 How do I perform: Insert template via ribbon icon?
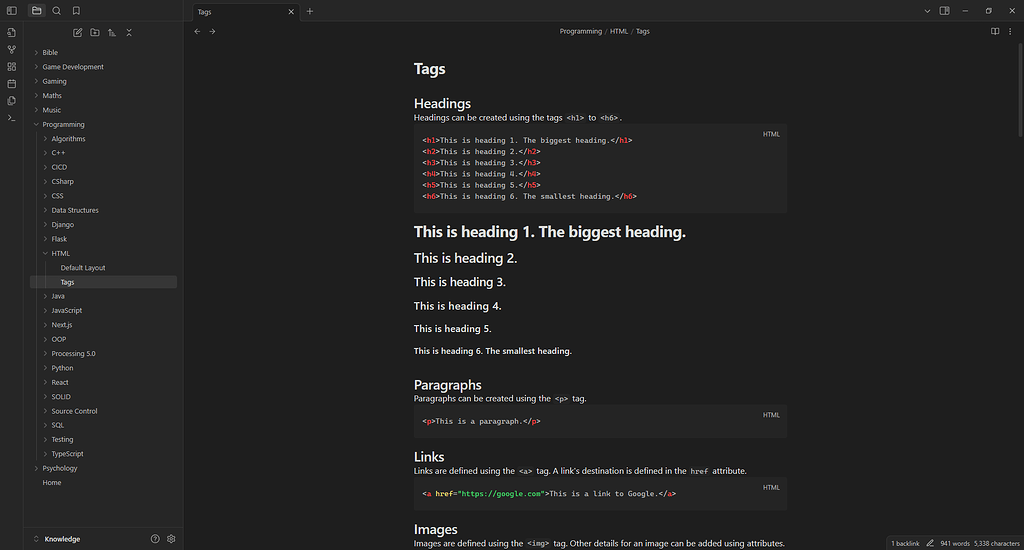(12, 101)
